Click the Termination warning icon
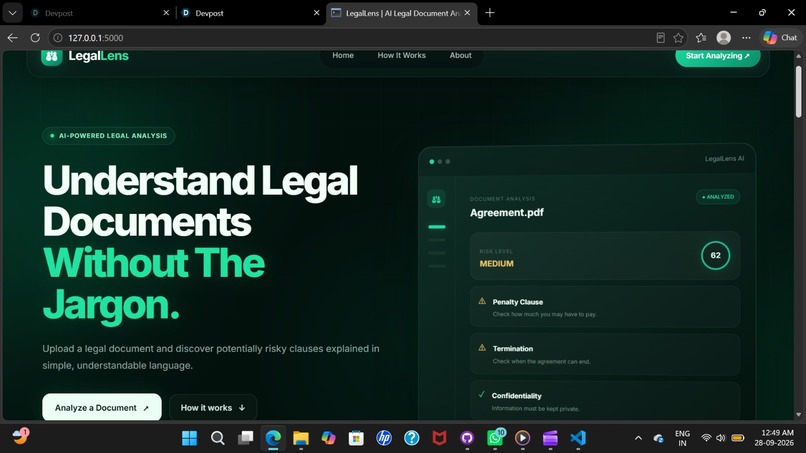Screen dimensions: 806x453 [x=482, y=348]
